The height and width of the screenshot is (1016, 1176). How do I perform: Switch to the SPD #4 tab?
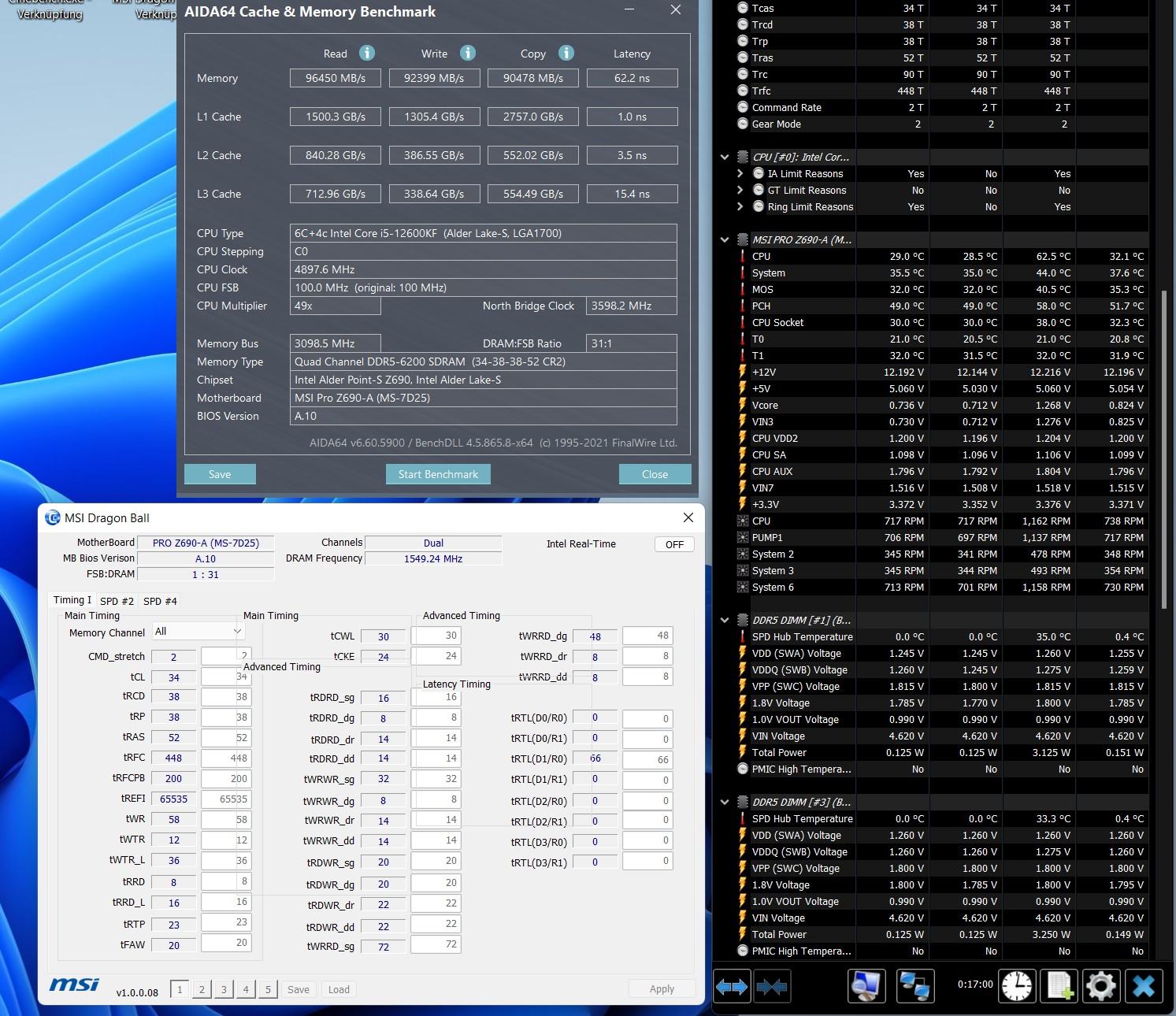point(160,601)
